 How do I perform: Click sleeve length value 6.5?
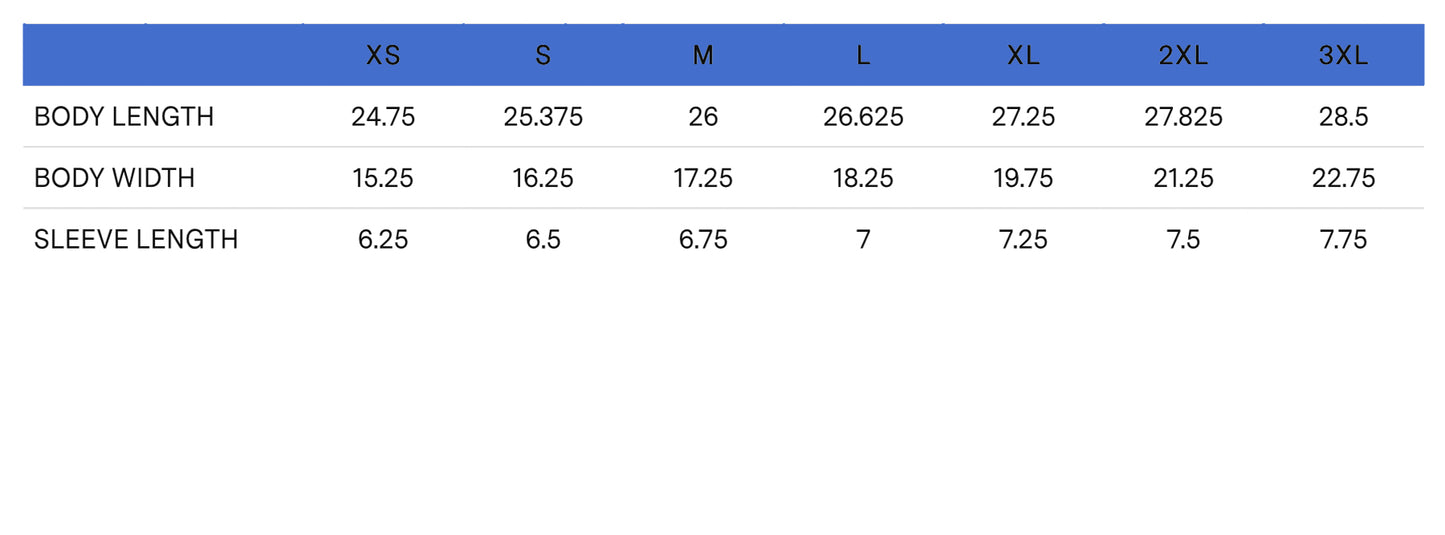point(543,240)
